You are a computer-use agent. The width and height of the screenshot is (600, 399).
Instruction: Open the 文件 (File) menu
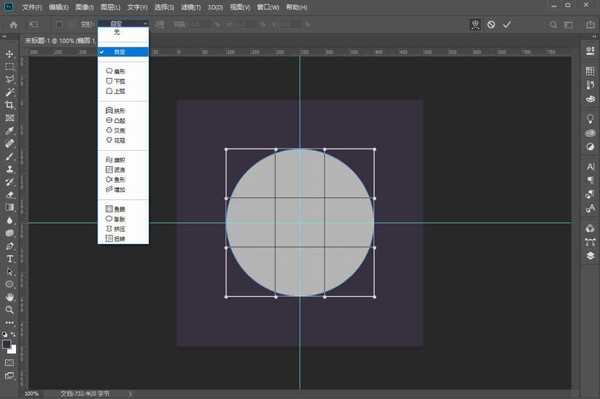(32, 7)
